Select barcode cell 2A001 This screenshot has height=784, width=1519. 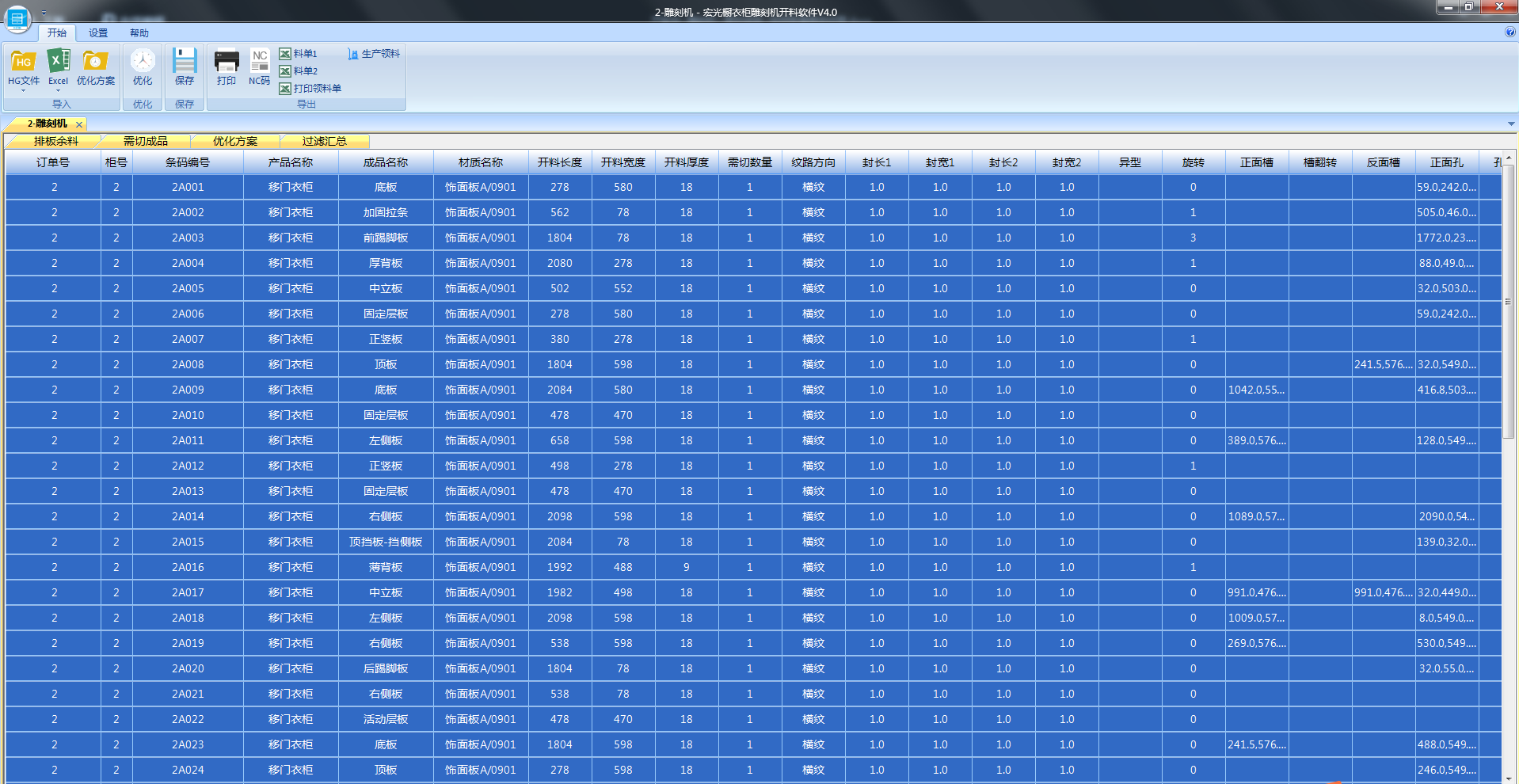(x=188, y=188)
